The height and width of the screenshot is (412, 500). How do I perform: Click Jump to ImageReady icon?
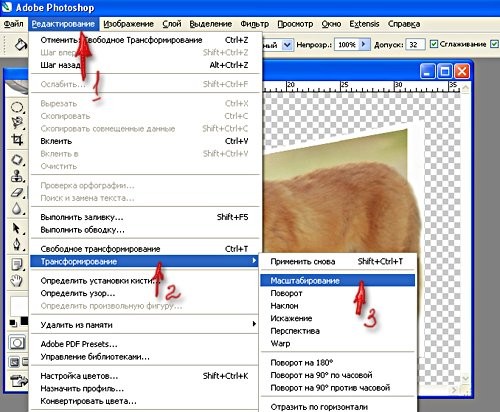point(19,380)
